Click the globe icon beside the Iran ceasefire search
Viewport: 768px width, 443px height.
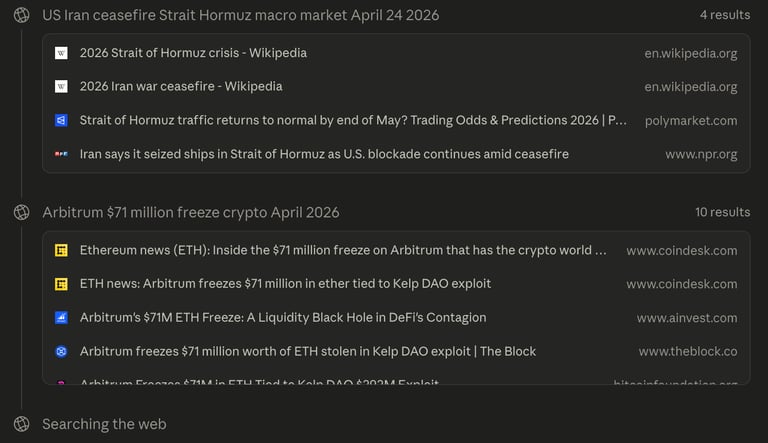(x=21, y=16)
